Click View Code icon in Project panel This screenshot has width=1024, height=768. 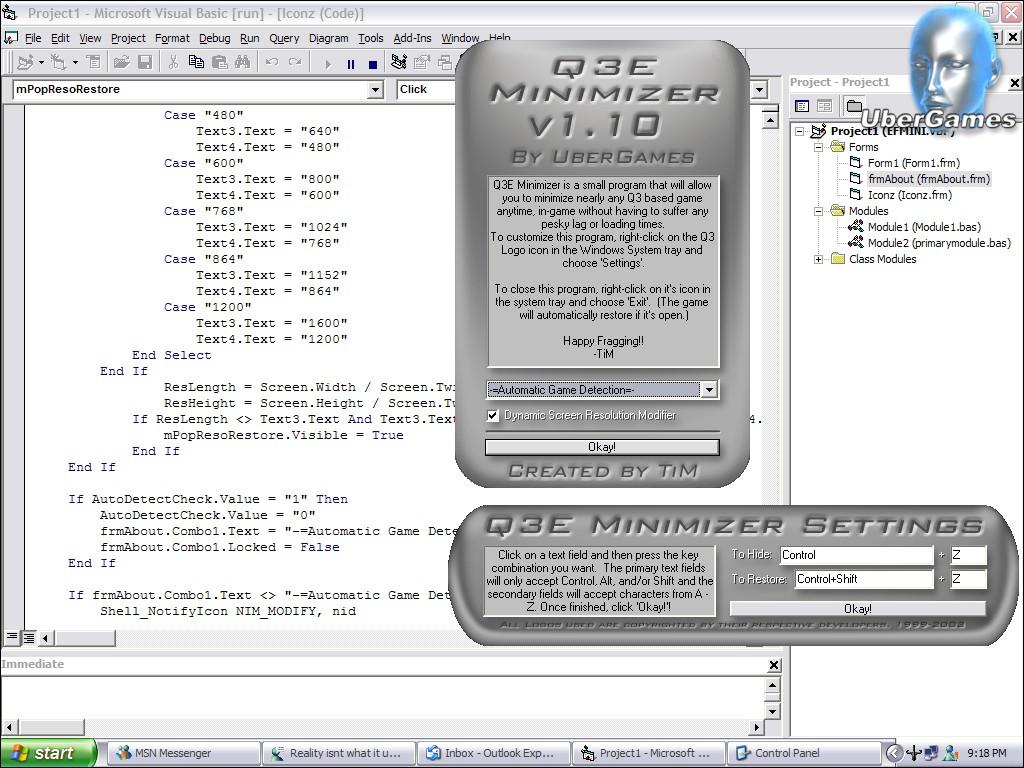(x=802, y=106)
